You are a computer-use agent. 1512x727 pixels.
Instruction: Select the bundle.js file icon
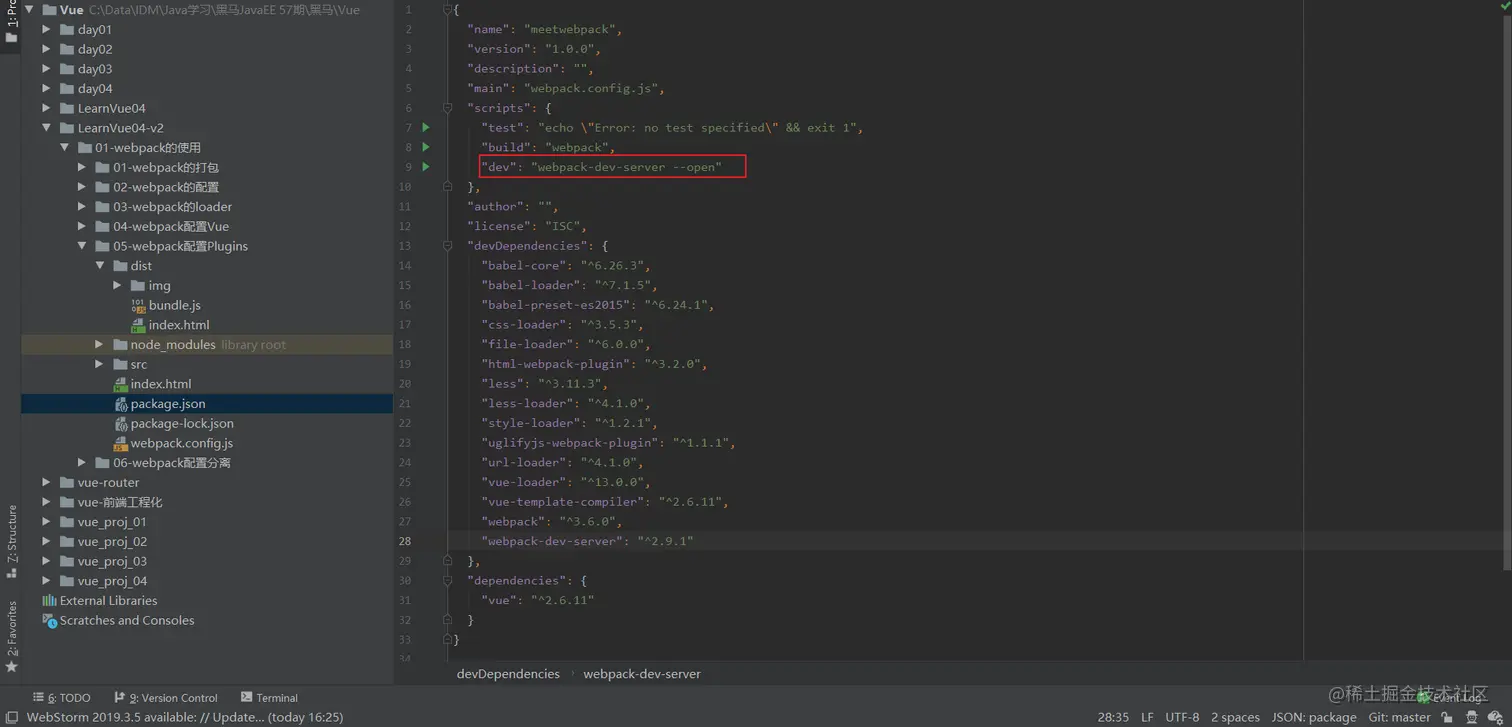tap(138, 305)
